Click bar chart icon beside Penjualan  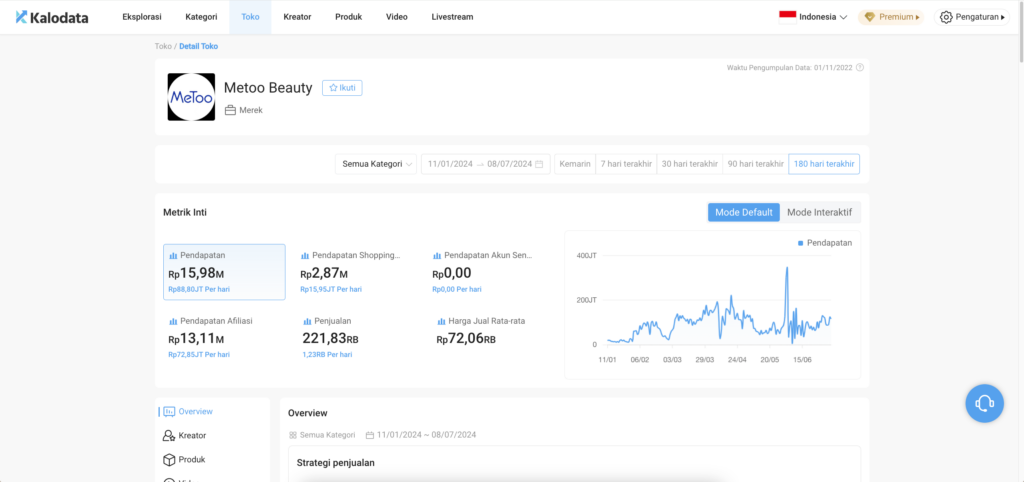307,321
